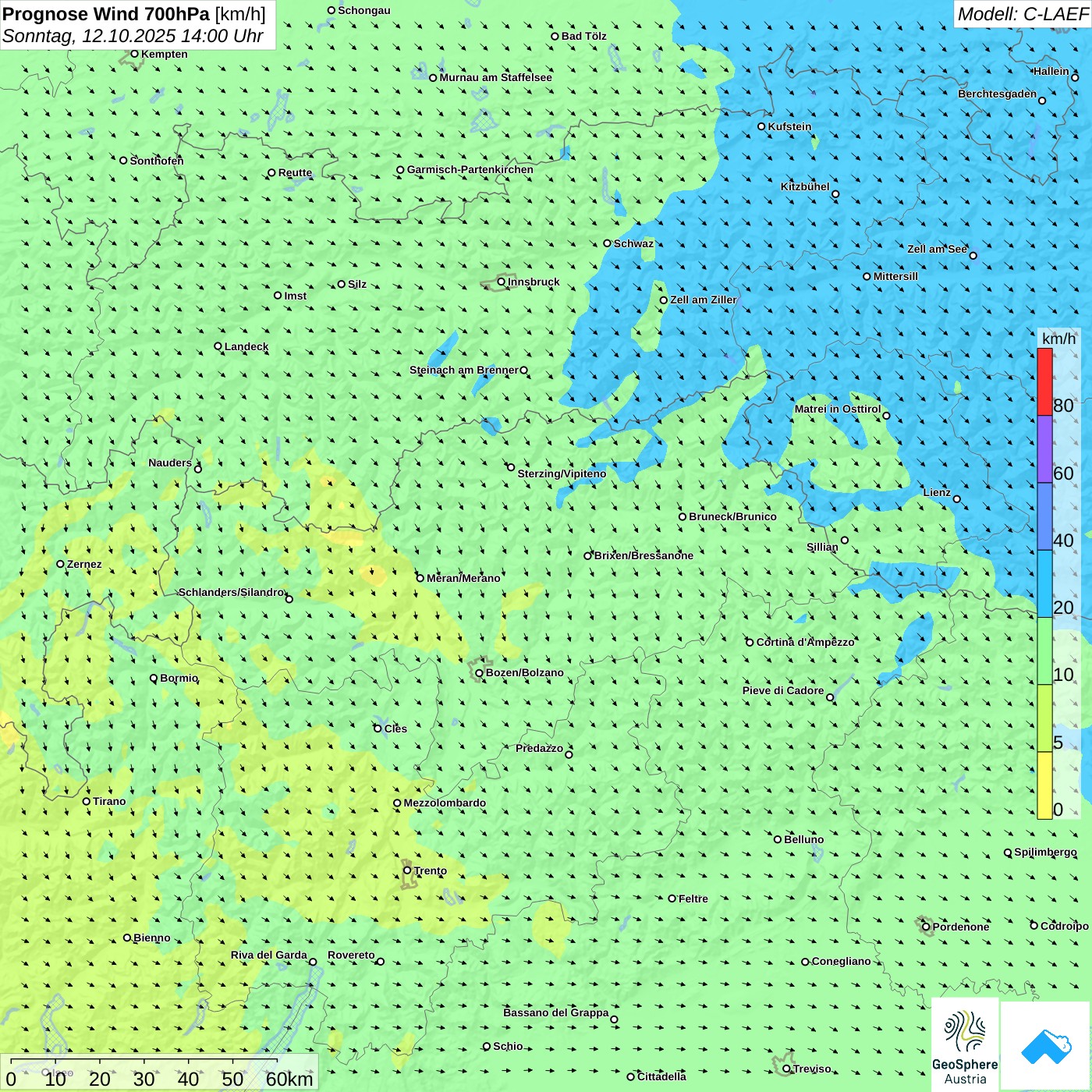
Task: Select the Zernez city label
Action: coord(84,564)
